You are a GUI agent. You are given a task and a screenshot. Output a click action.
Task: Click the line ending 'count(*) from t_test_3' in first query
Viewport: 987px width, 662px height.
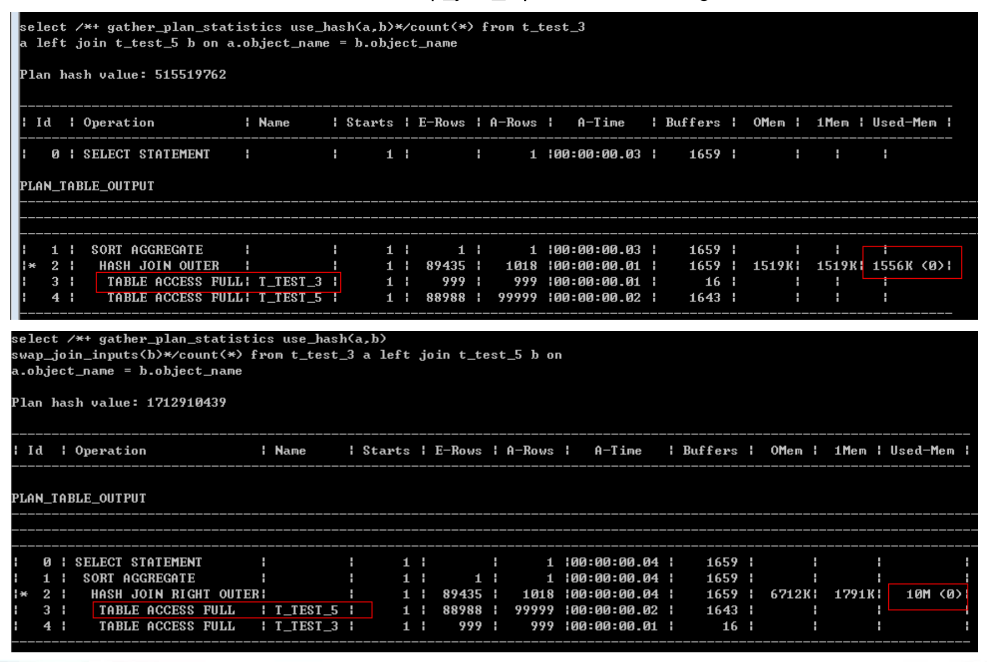pos(302,28)
